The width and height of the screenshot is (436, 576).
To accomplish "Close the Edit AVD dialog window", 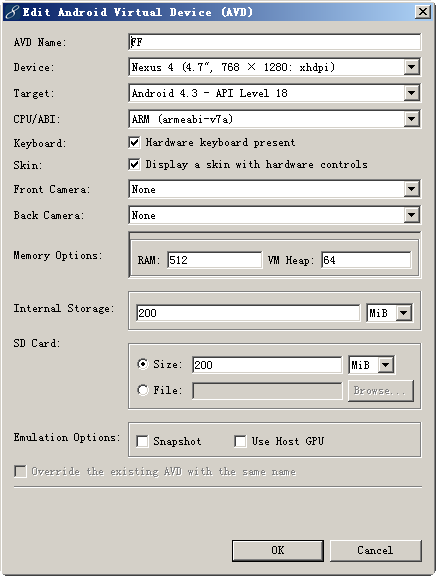I will tap(423, 12).
